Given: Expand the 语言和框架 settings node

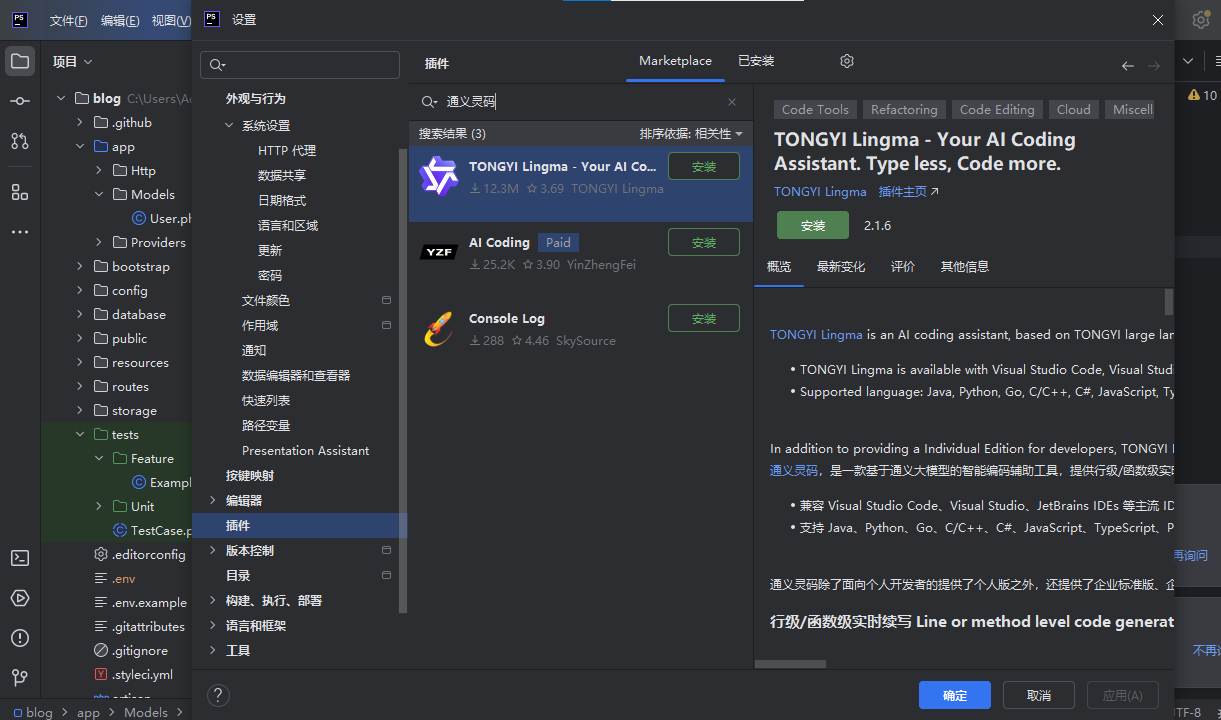Looking at the screenshot, I should pos(212,625).
